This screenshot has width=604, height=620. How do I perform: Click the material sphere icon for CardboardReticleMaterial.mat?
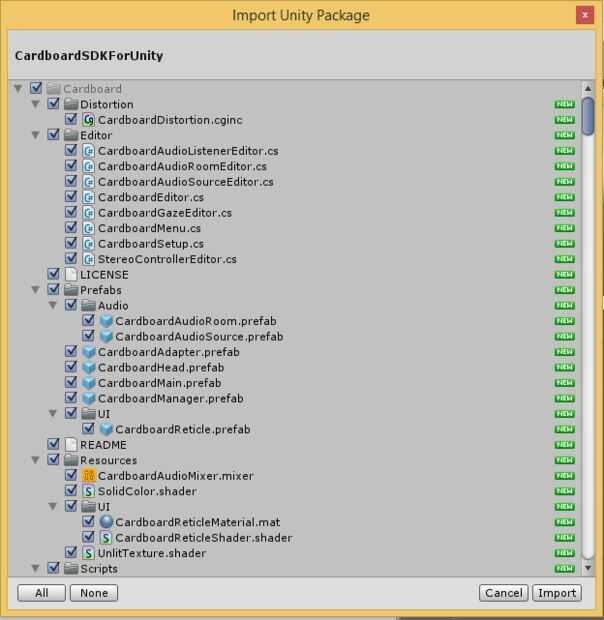106,522
